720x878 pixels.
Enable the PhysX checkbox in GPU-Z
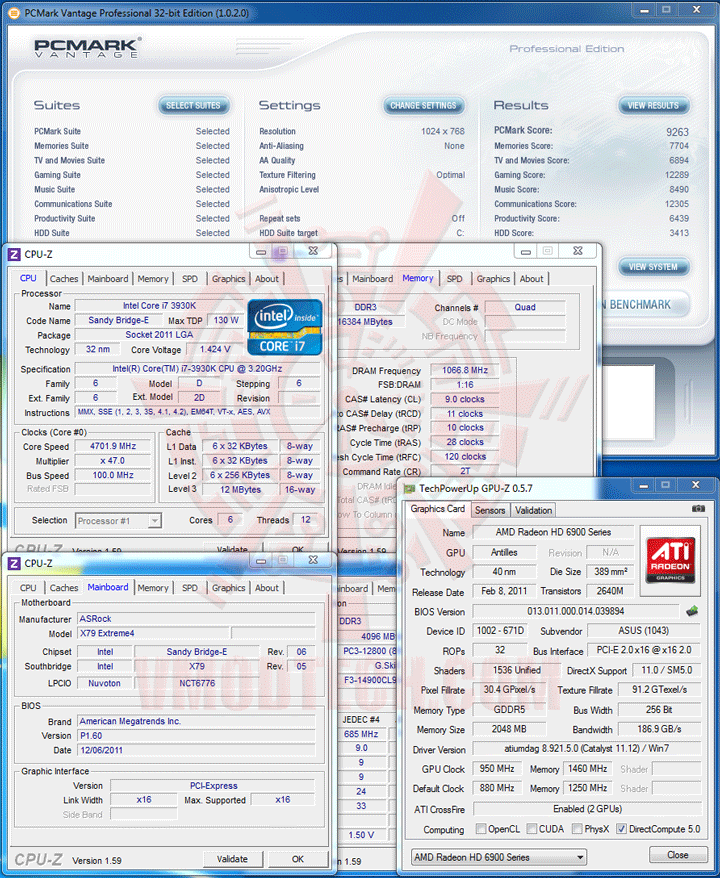coord(577,829)
